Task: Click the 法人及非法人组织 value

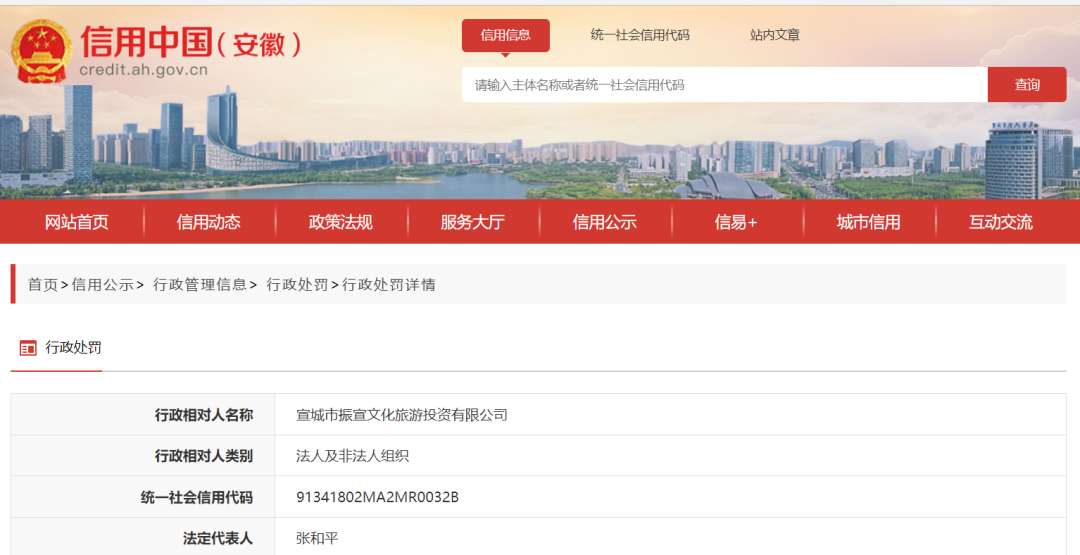Action: click(x=352, y=455)
